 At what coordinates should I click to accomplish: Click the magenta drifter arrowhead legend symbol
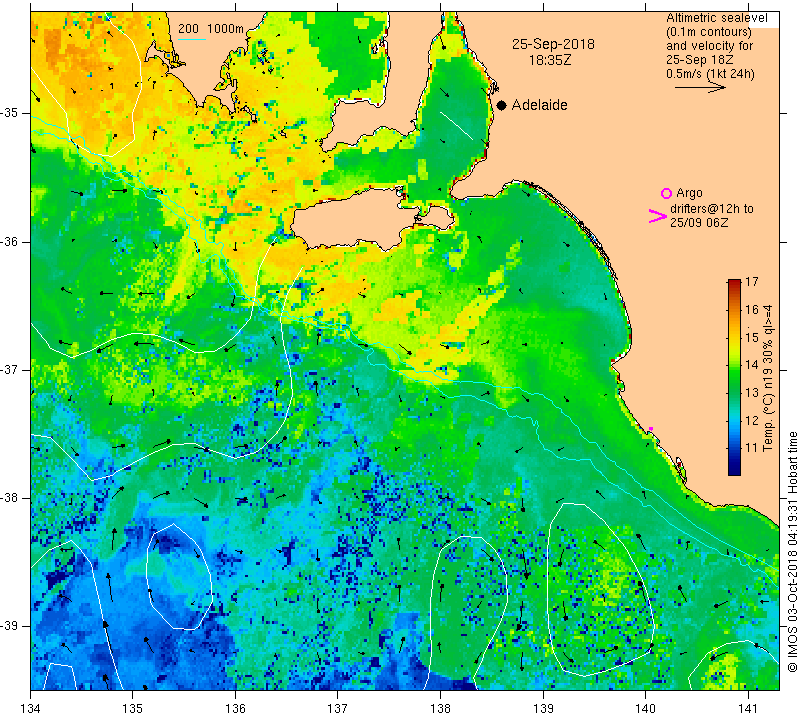coord(658,216)
